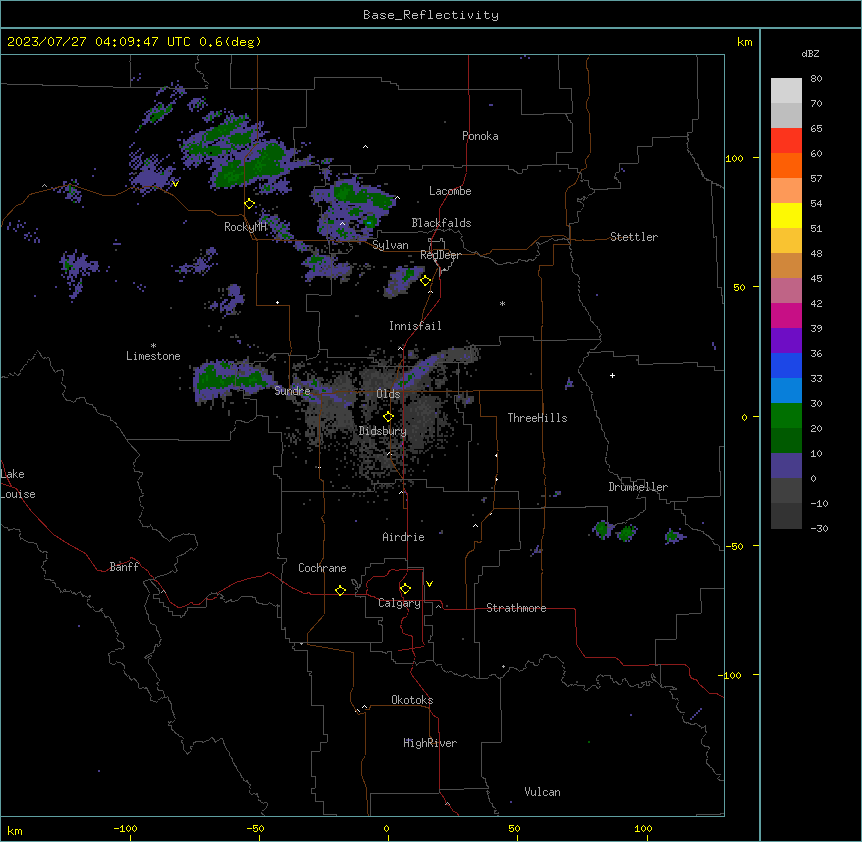This screenshot has width=862, height=842.
Task: Click the Lake Louise label
Action: (18, 484)
